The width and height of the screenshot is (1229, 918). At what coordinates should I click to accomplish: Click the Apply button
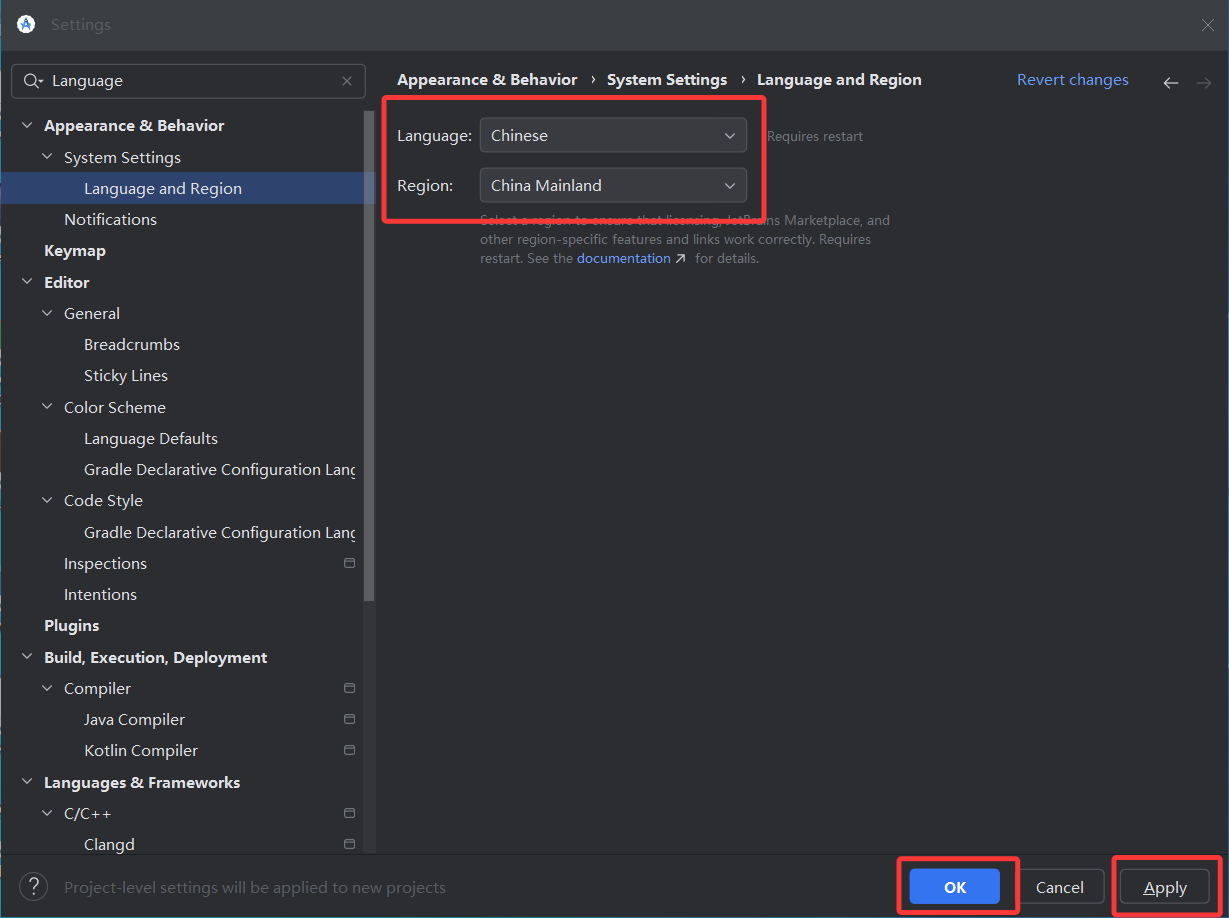(1165, 887)
